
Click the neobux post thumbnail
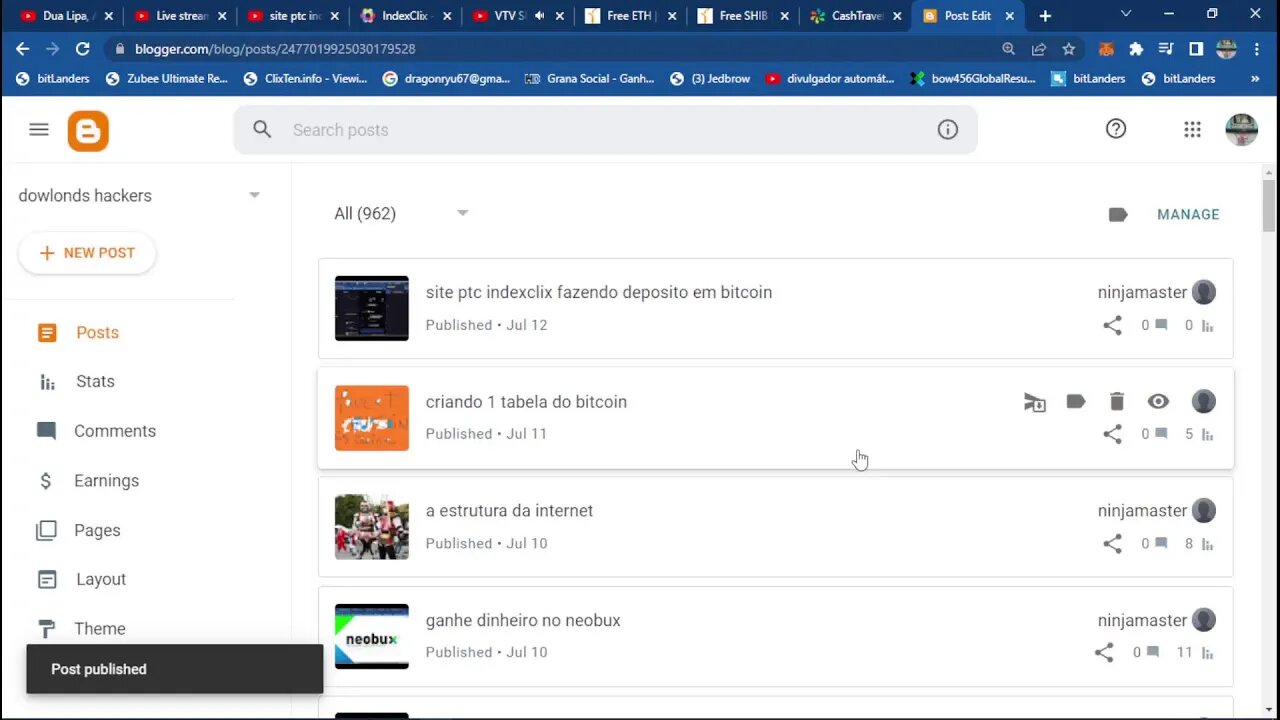[x=372, y=636]
